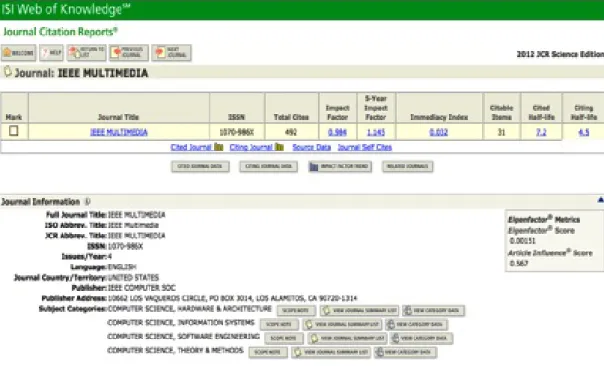View Journal Summary List for Information Systems
Screen dimensions: 604x366
[x=342, y=324]
